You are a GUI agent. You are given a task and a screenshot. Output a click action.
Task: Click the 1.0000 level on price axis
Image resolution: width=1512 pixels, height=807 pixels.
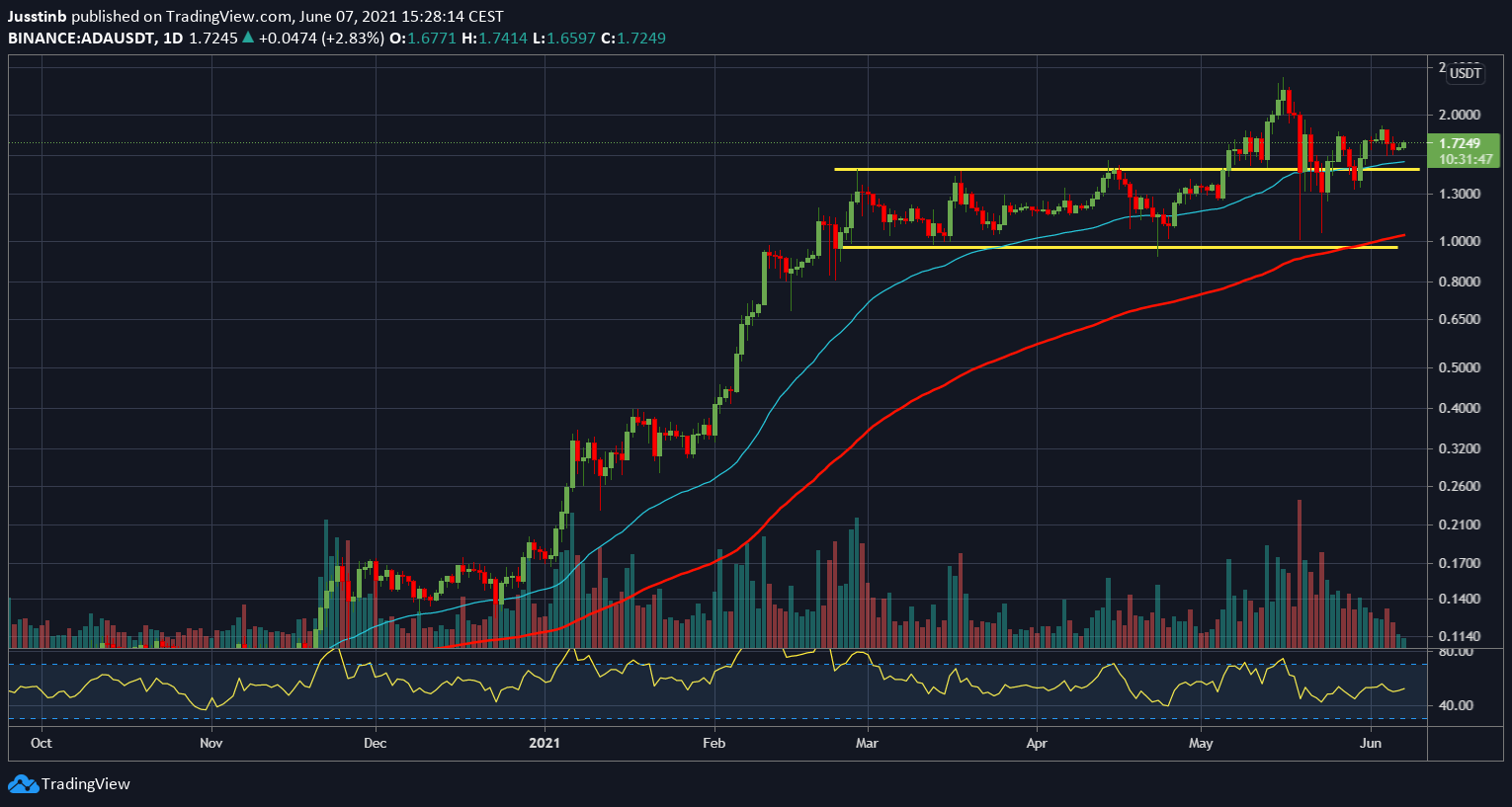click(x=1459, y=241)
